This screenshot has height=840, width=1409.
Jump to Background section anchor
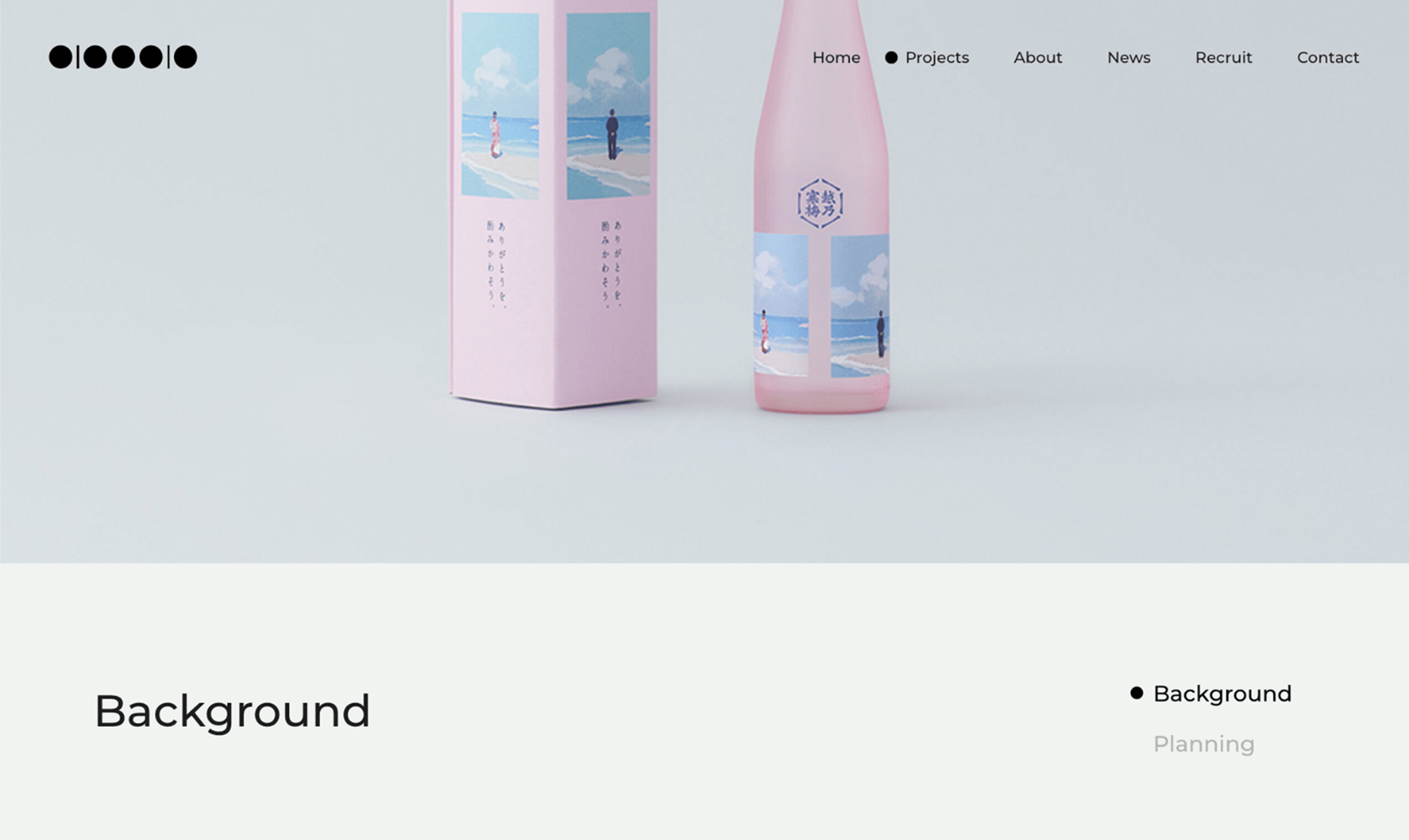pos(1222,694)
